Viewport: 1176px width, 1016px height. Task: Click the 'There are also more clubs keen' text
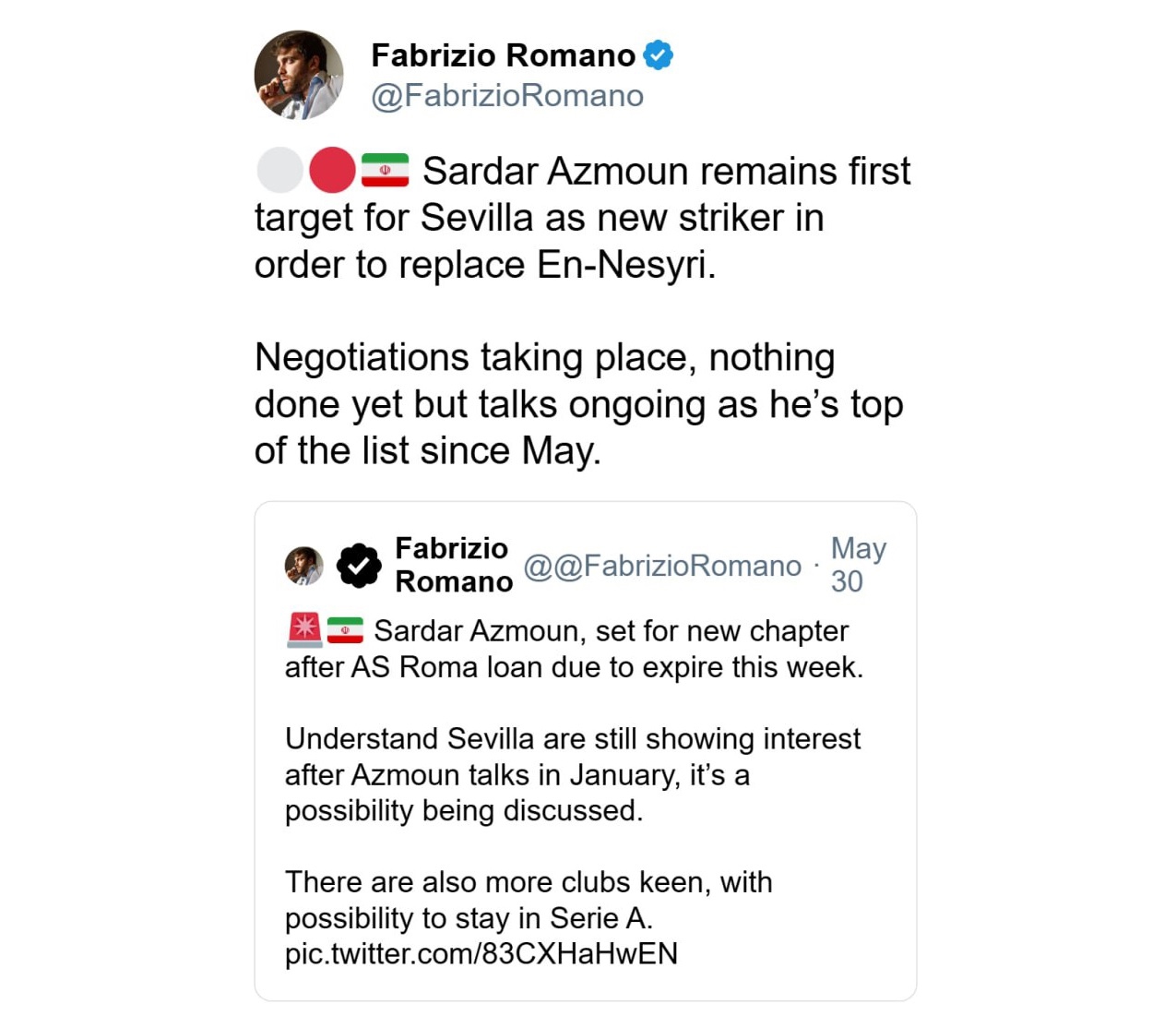tap(529, 882)
